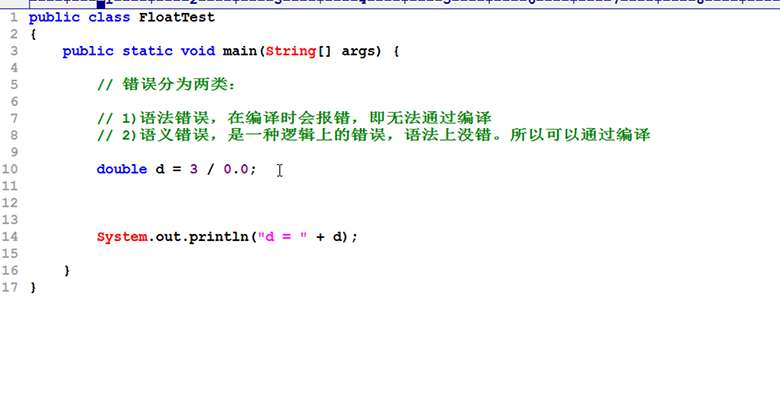Click 'println' on line 14
This screenshot has height=399, width=780.
tap(219, 237)
